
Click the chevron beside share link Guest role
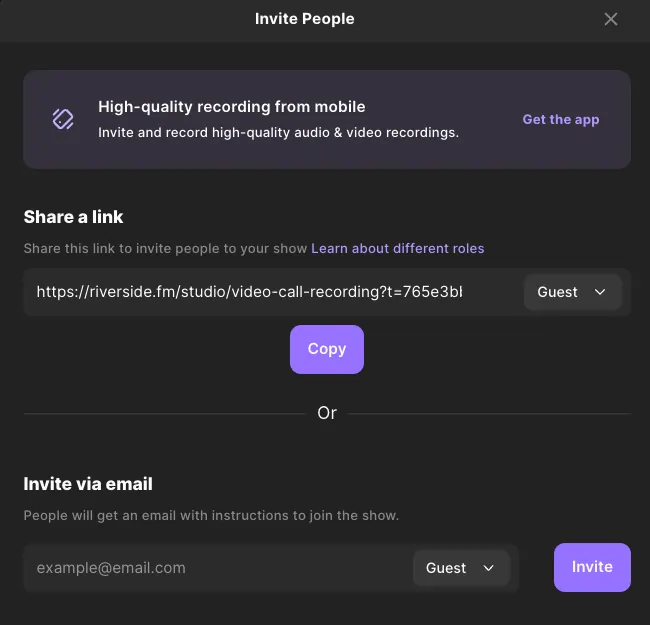(x=600, y=292)
